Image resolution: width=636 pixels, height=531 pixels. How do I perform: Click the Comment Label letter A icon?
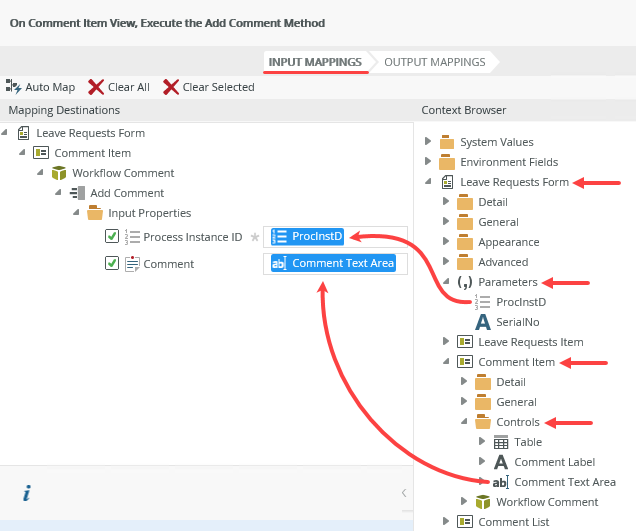(501, 462)
